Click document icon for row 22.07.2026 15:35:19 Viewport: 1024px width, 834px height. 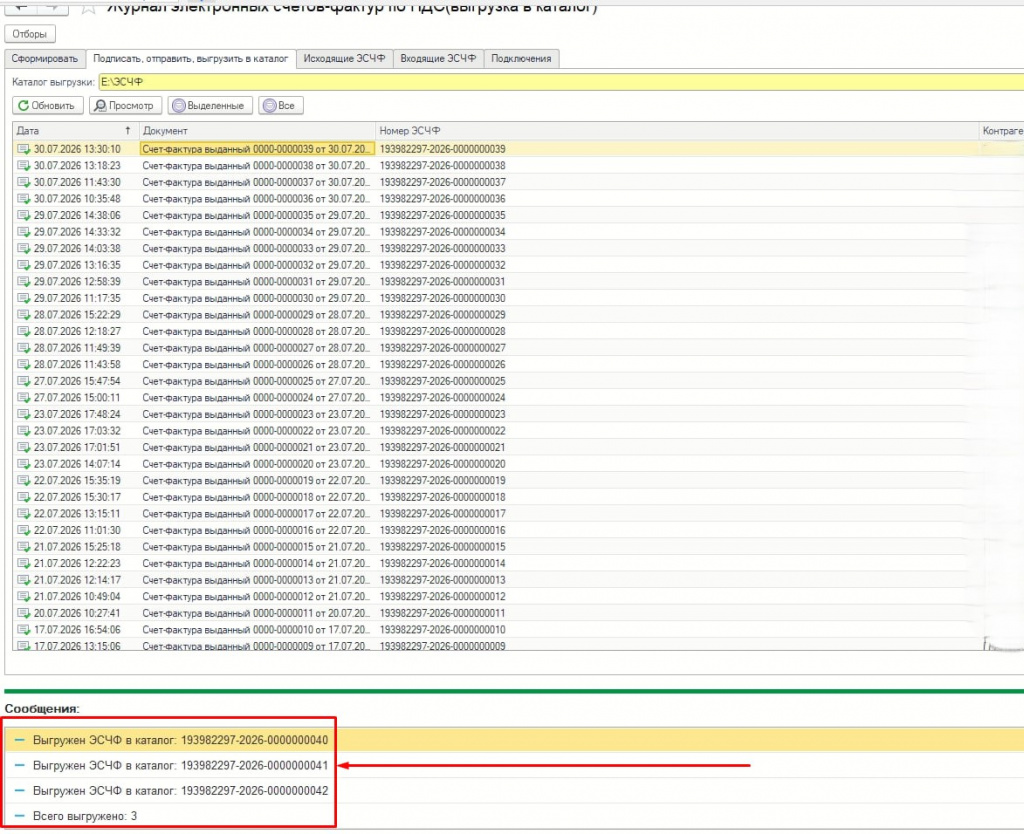pyautogui.click(x=24, y=481)
